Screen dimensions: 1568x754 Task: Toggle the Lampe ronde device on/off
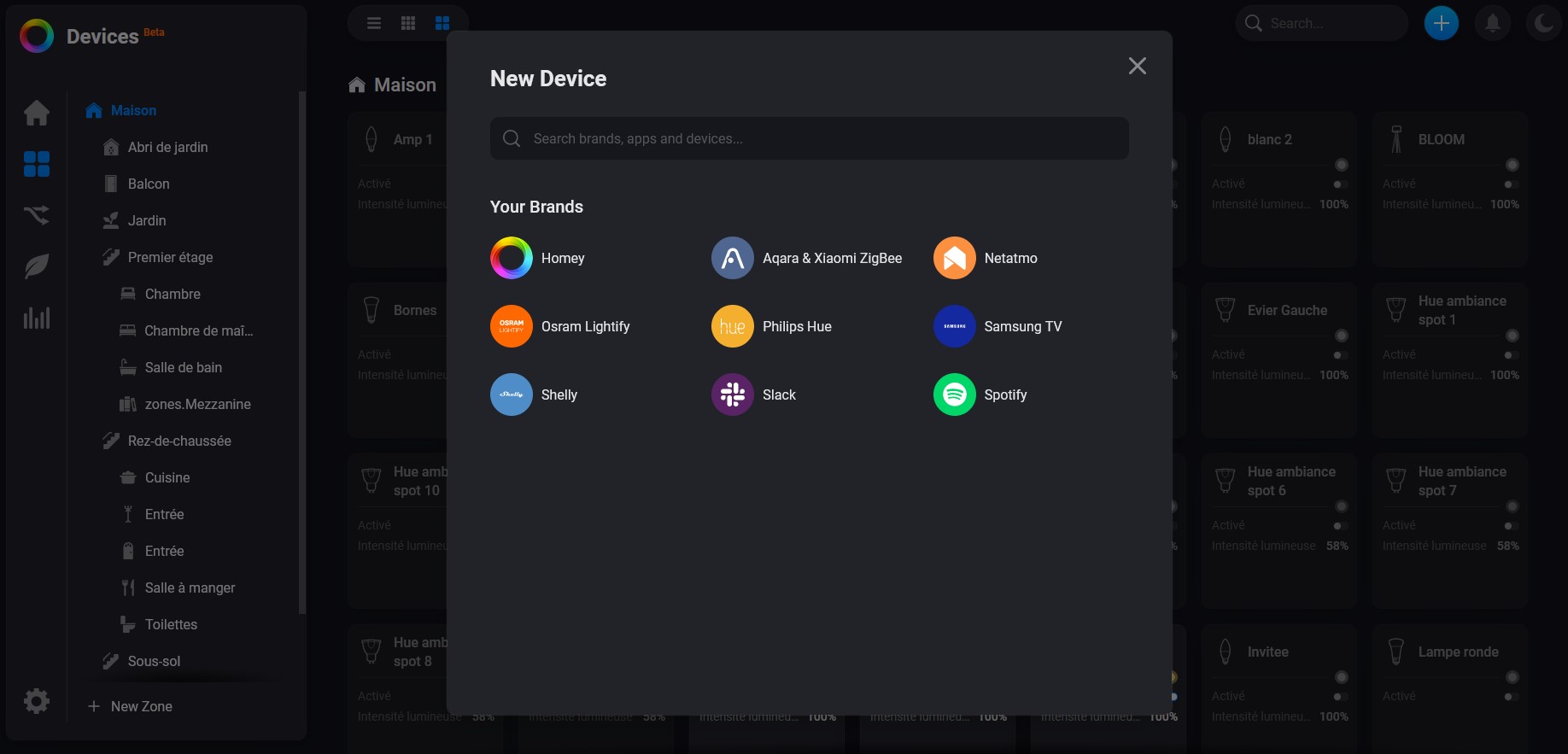coord(1511,697)
